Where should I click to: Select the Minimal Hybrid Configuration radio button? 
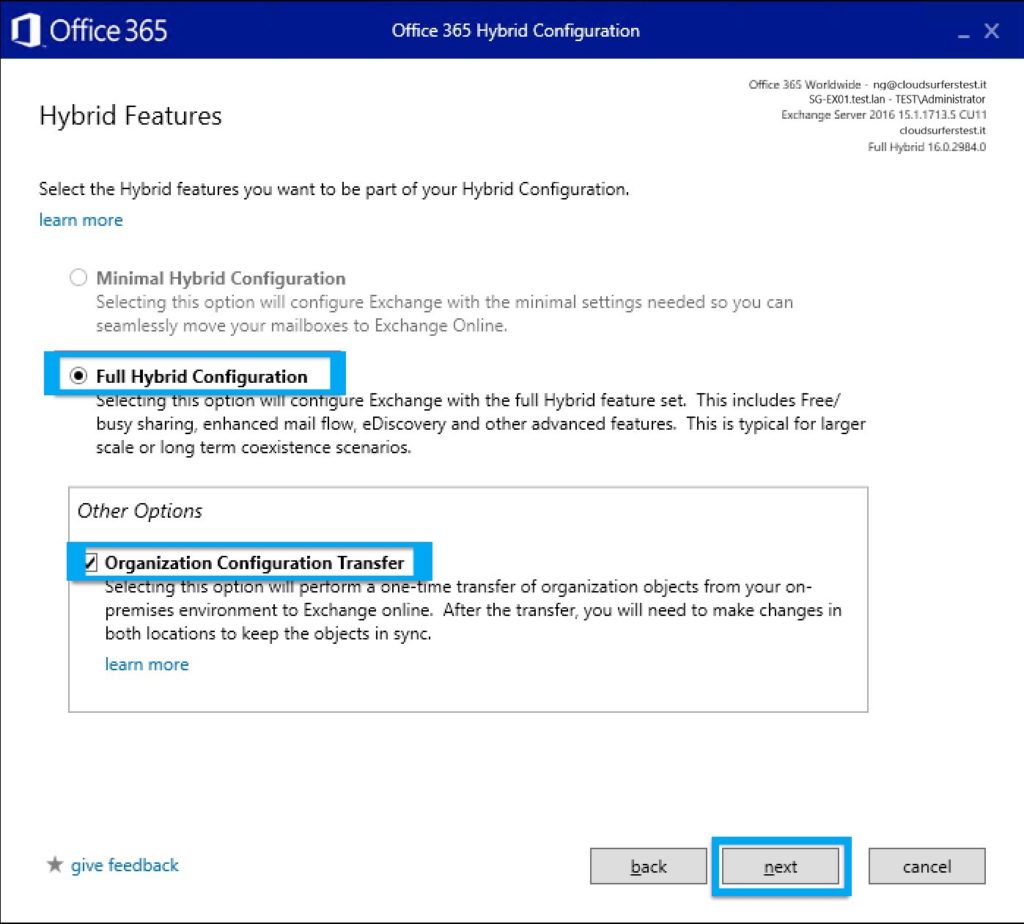point(78,278)
